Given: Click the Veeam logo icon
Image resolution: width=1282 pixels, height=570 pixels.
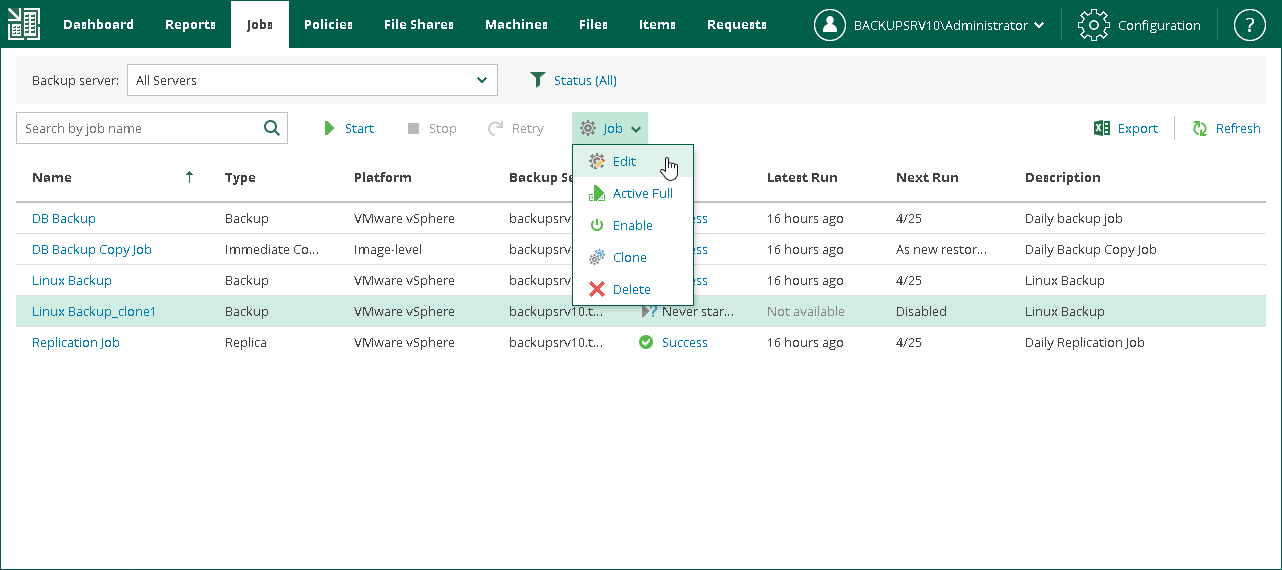Looking at the screenshot, I should tap(23, 24).
